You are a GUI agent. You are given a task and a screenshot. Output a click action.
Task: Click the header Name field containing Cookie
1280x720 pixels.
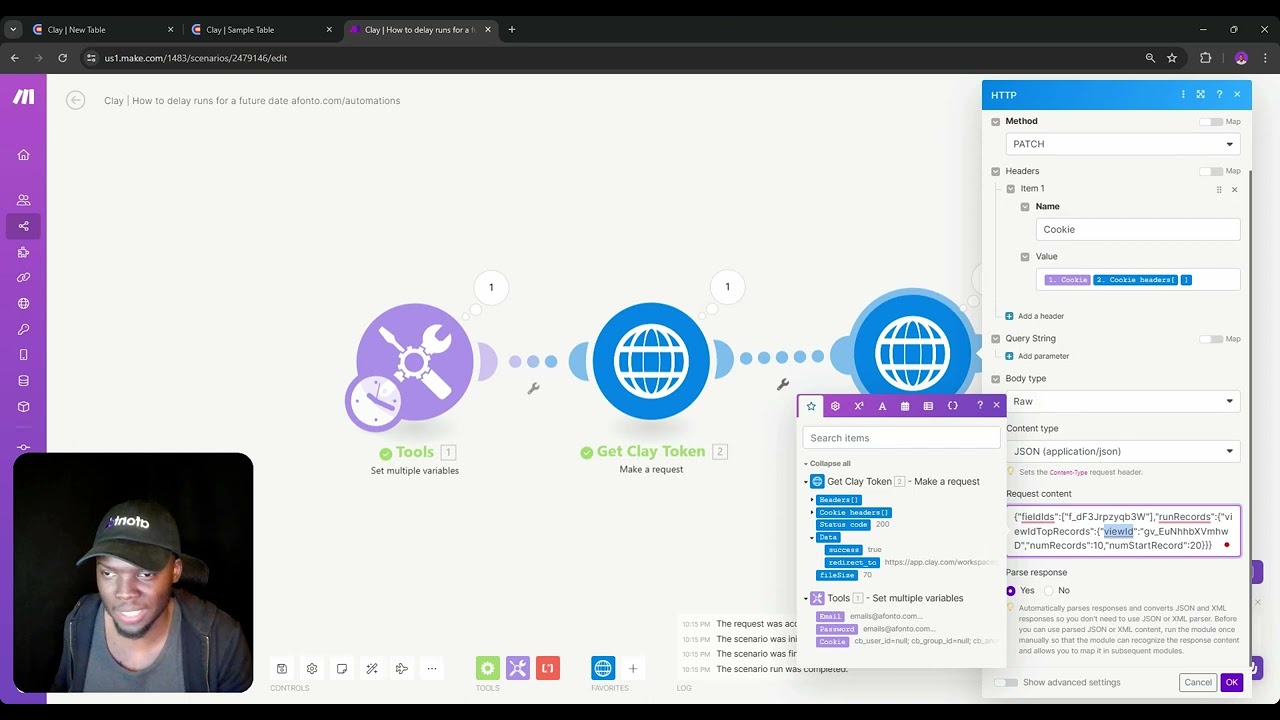click(1138, 230)
